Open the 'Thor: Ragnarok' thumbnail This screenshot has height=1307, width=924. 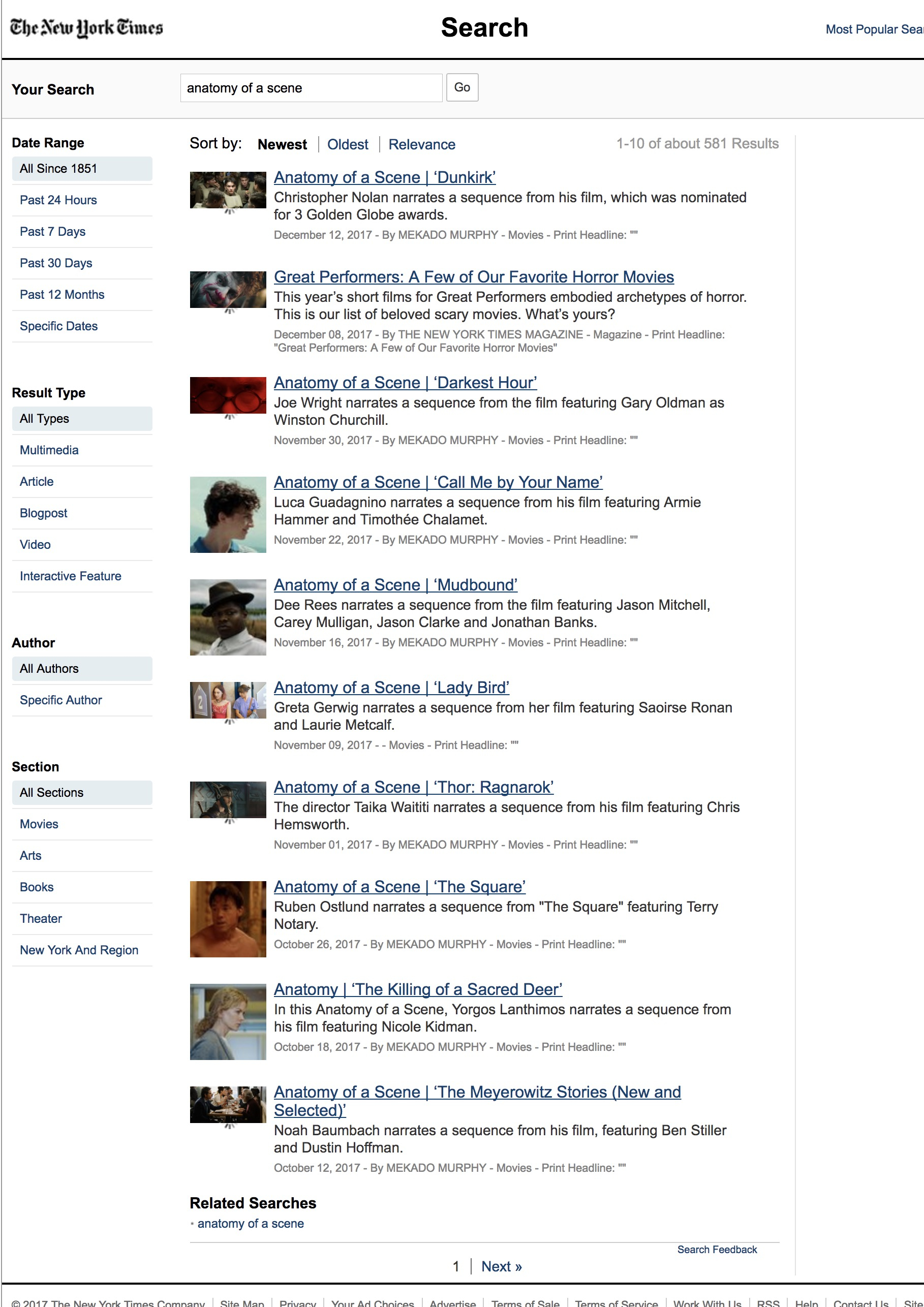coord(228,799)
